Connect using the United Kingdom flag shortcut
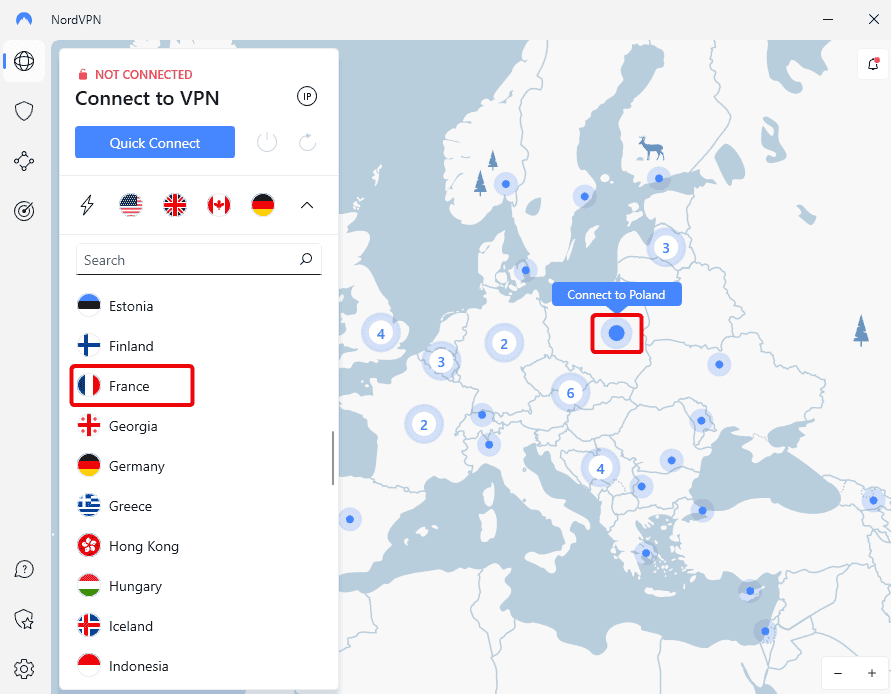 tap(174, 205)
